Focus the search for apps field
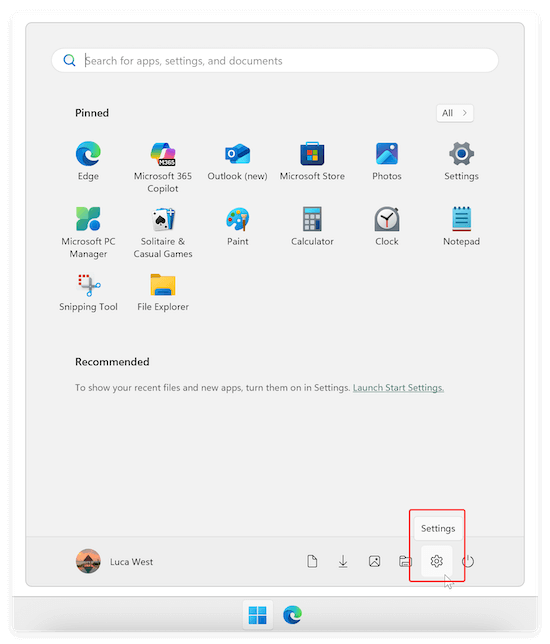The width and height of the screenshot is (550, 644). click(x=275, y=60)
